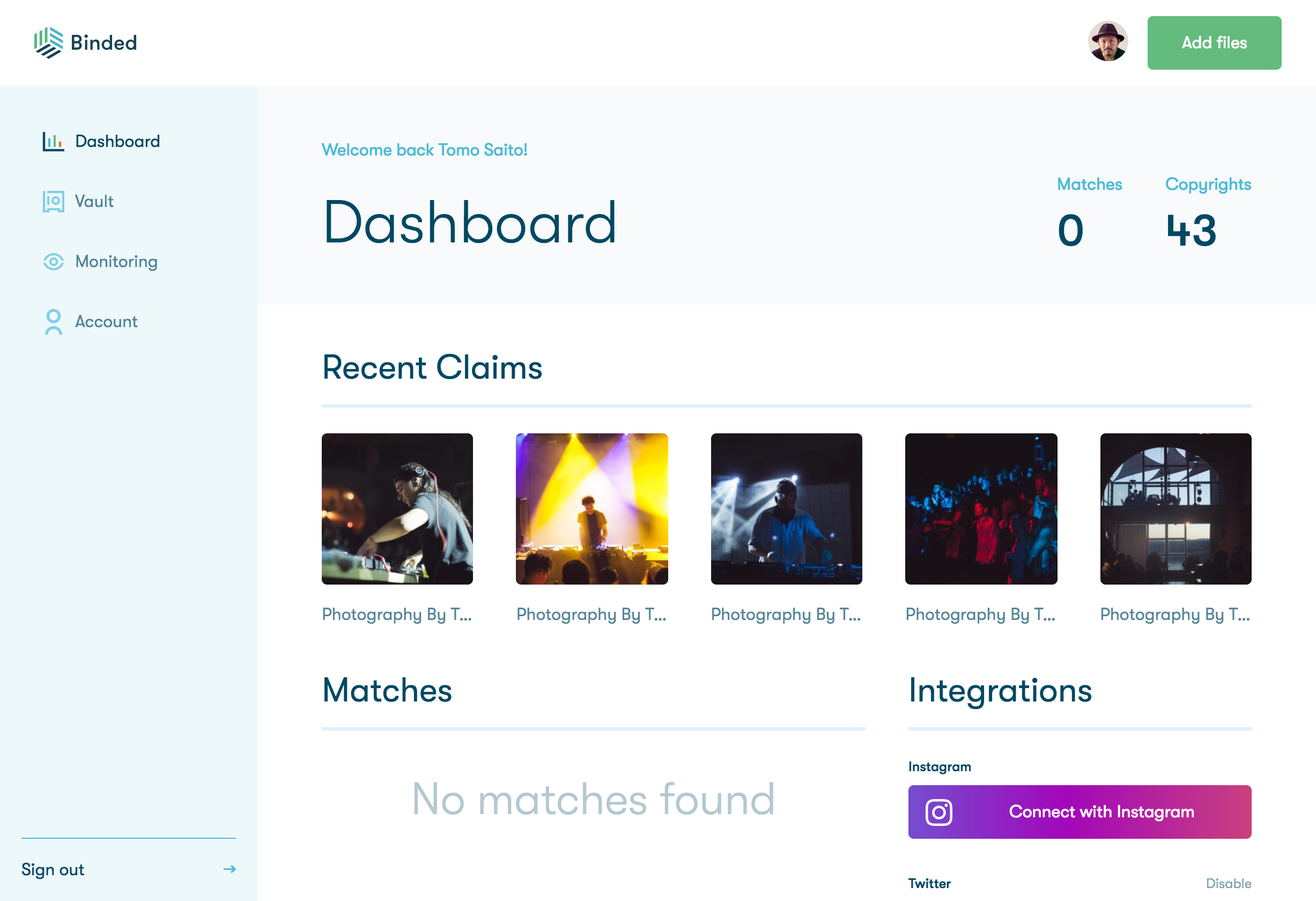Image resolution: width=1316 pixels, height=901 pixels.
Task: Click the Binded logo icon
Action: click(x=48, y=42)
